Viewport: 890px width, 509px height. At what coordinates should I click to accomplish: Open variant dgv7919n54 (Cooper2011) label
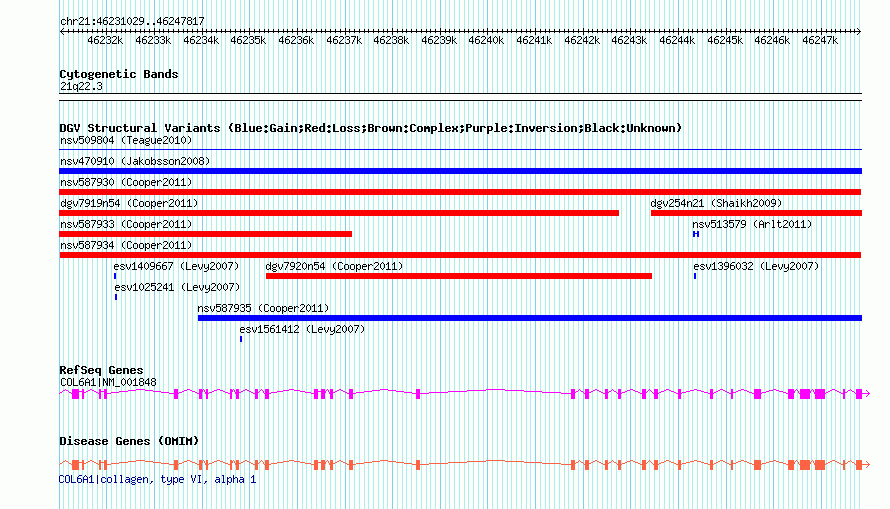pyautogui.click(x=129, y=203)
